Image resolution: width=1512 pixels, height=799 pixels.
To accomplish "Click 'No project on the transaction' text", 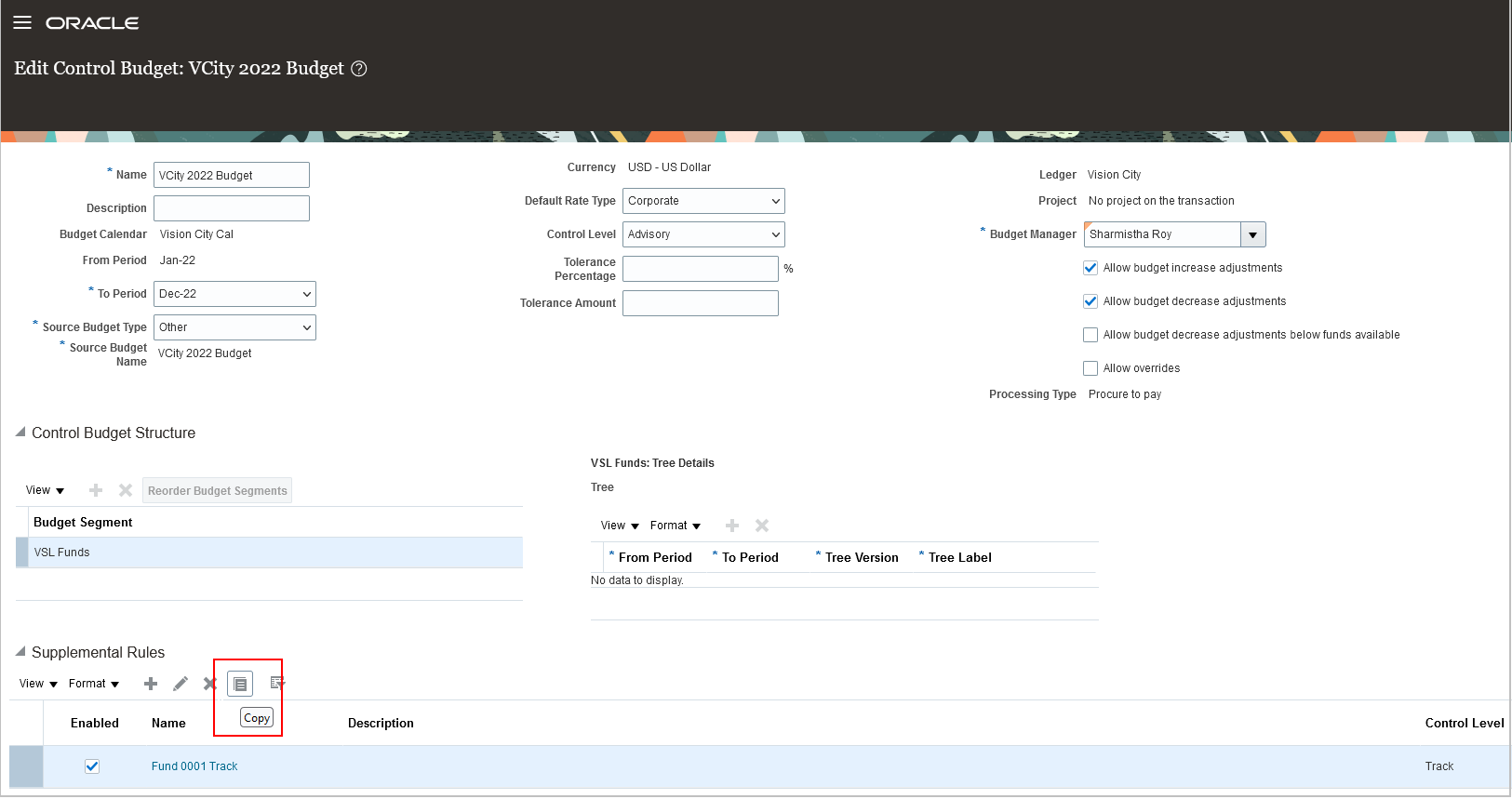I will (1161, 201).
